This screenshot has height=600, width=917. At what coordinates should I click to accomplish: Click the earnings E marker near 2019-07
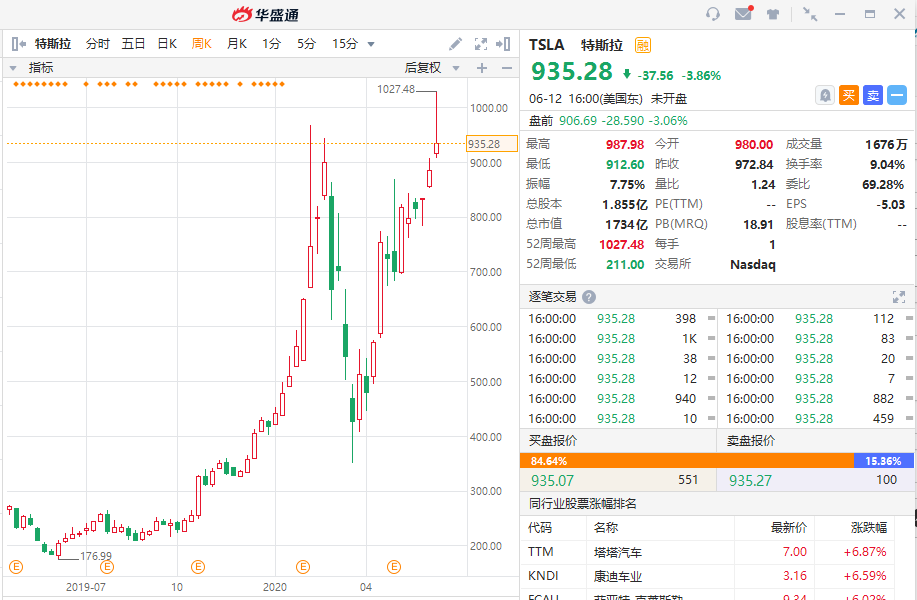click(107, 567)
